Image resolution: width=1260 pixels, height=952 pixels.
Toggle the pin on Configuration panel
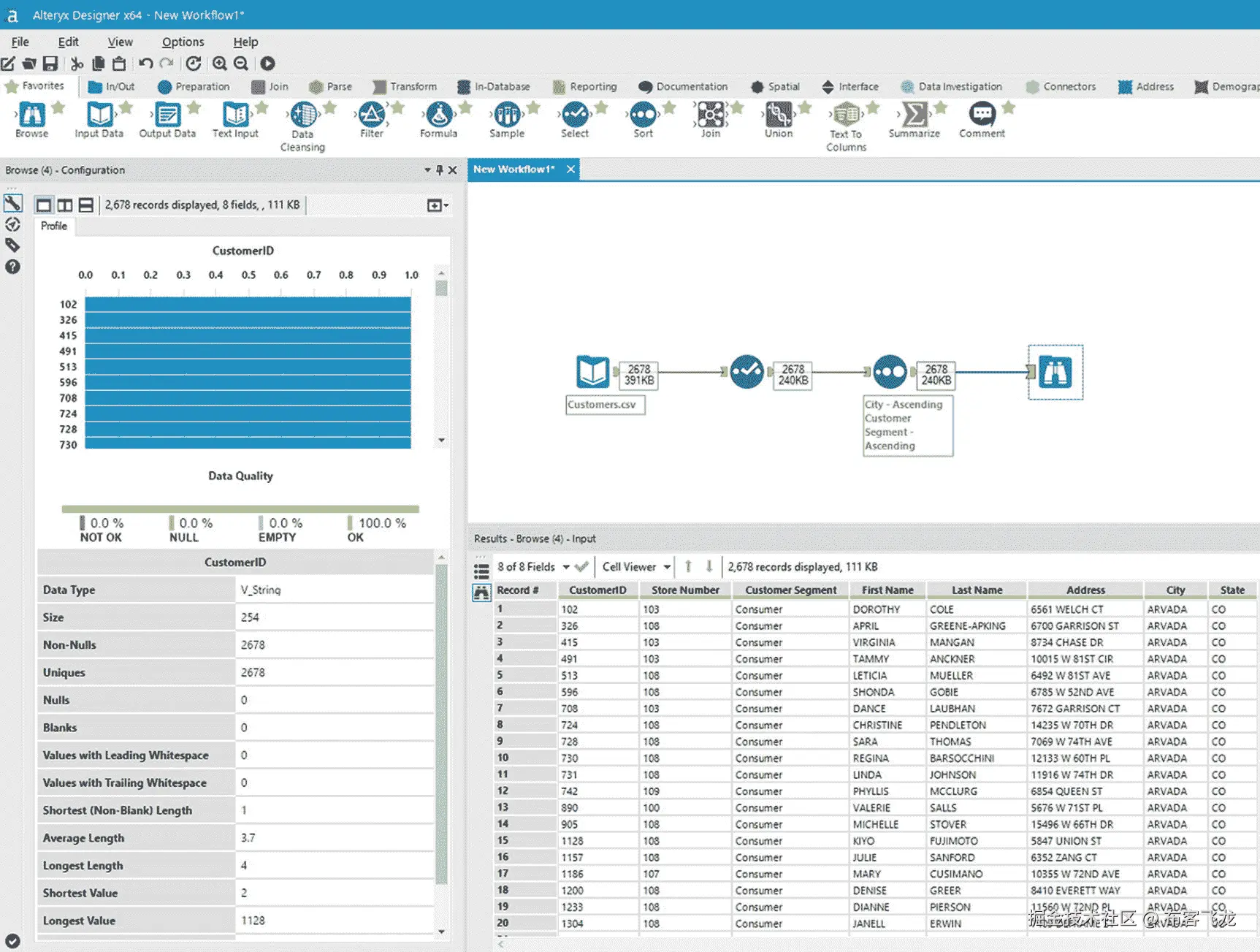click(440, 170)
